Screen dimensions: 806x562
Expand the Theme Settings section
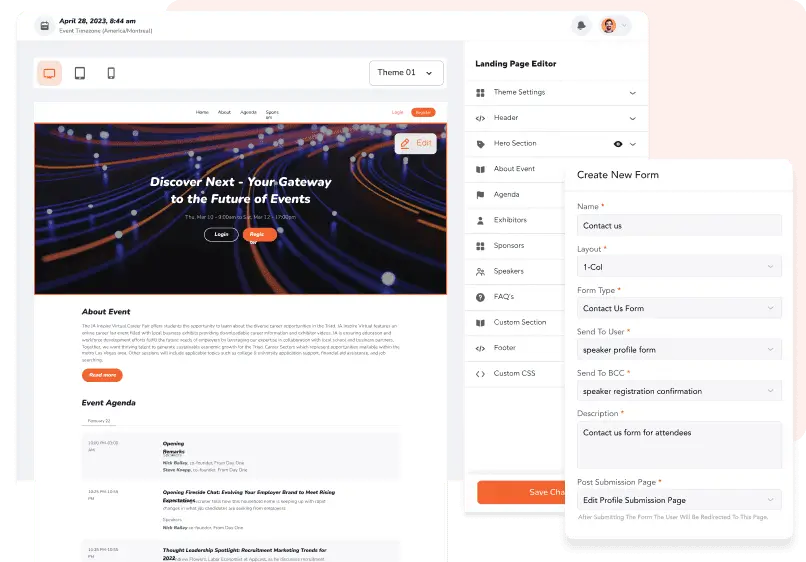tap(556, 93)
